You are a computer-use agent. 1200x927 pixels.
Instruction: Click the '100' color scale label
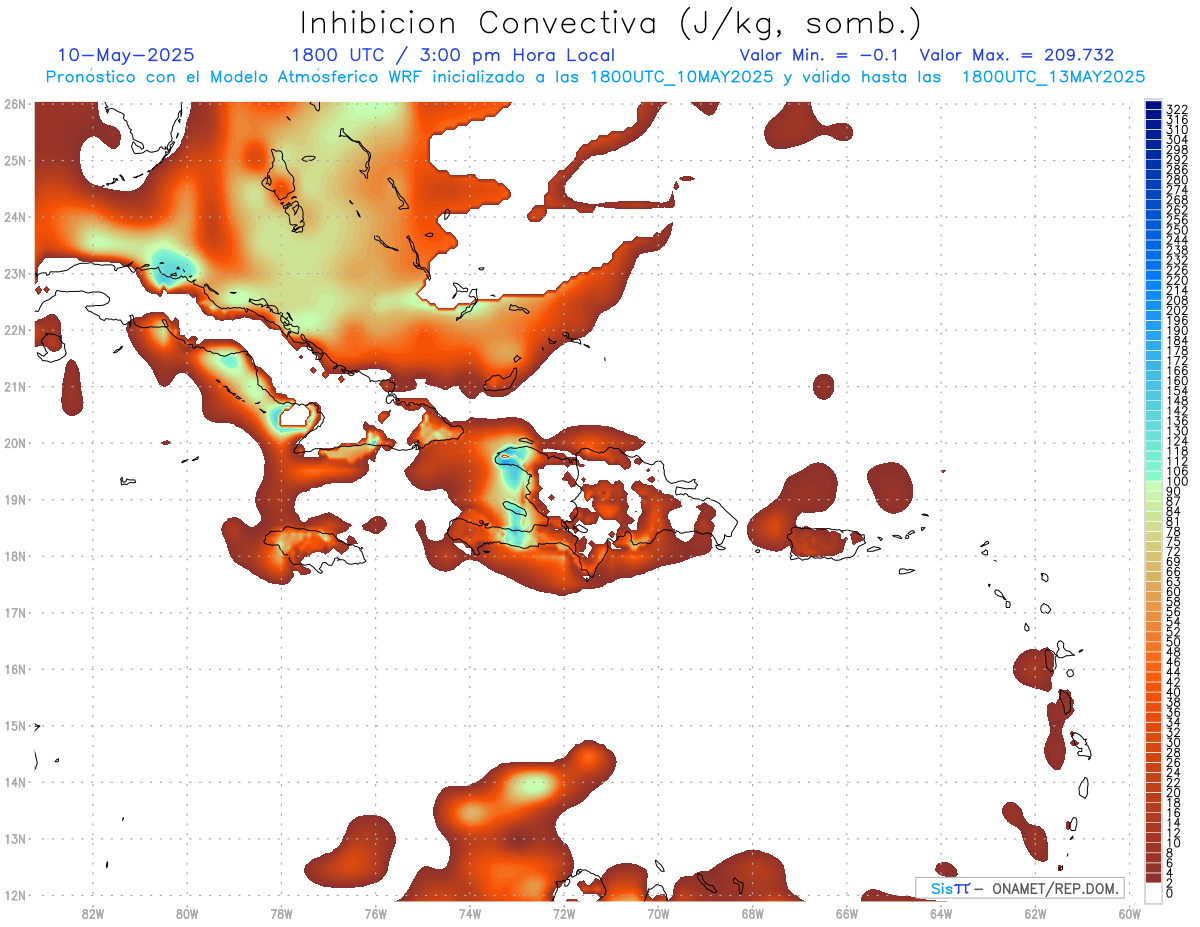click(1177, 482)
